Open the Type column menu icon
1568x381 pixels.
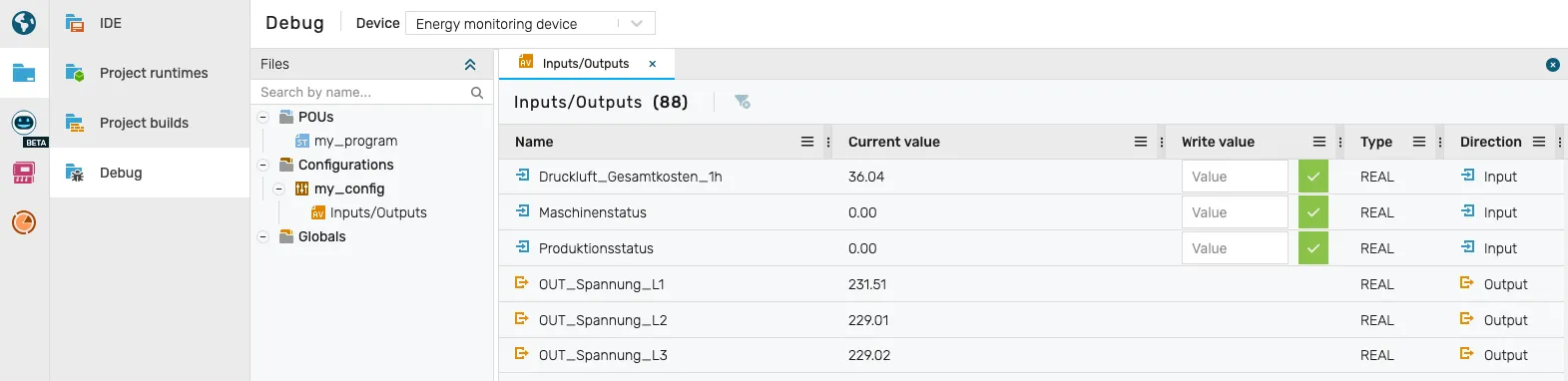[1419, 142]
